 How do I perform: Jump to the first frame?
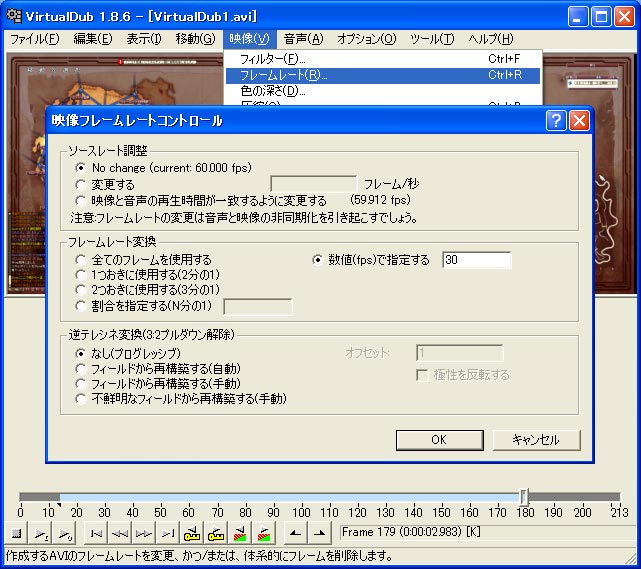[x=96, y=533]
